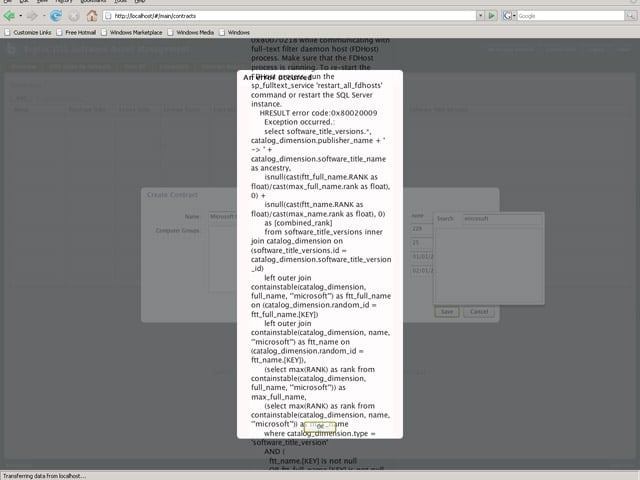The width and height of the screenshot is (640, 480).
Task: Open the Windows Marketplace bookmark
Action: click(132, 32)
